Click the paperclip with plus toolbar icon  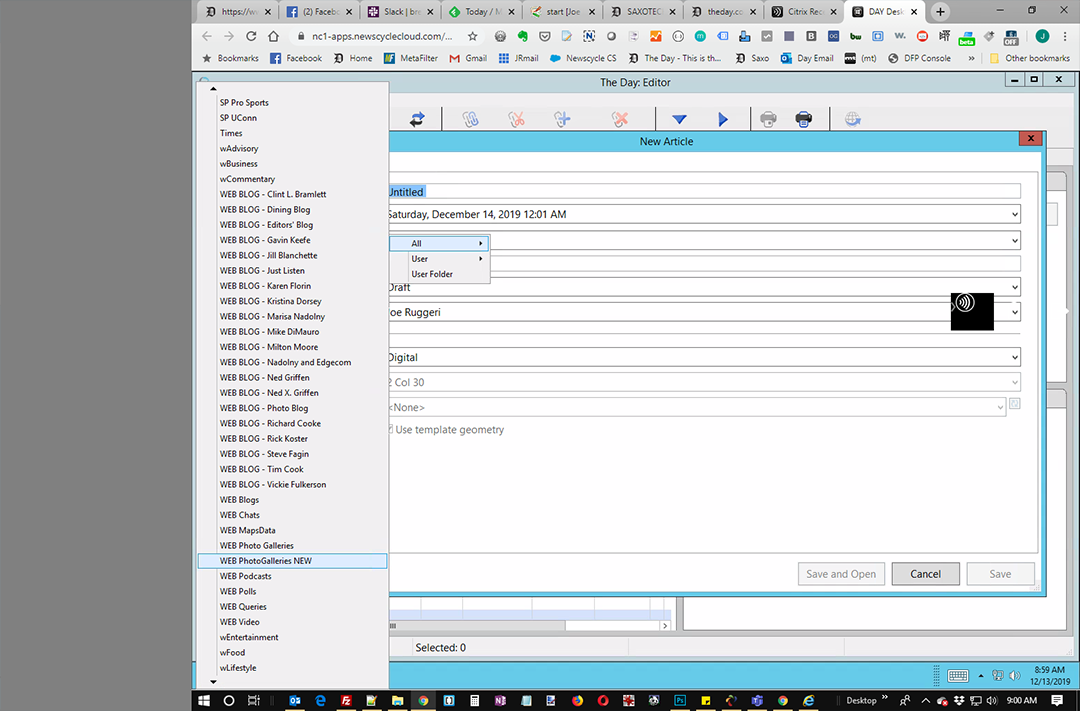click(563, 119)
